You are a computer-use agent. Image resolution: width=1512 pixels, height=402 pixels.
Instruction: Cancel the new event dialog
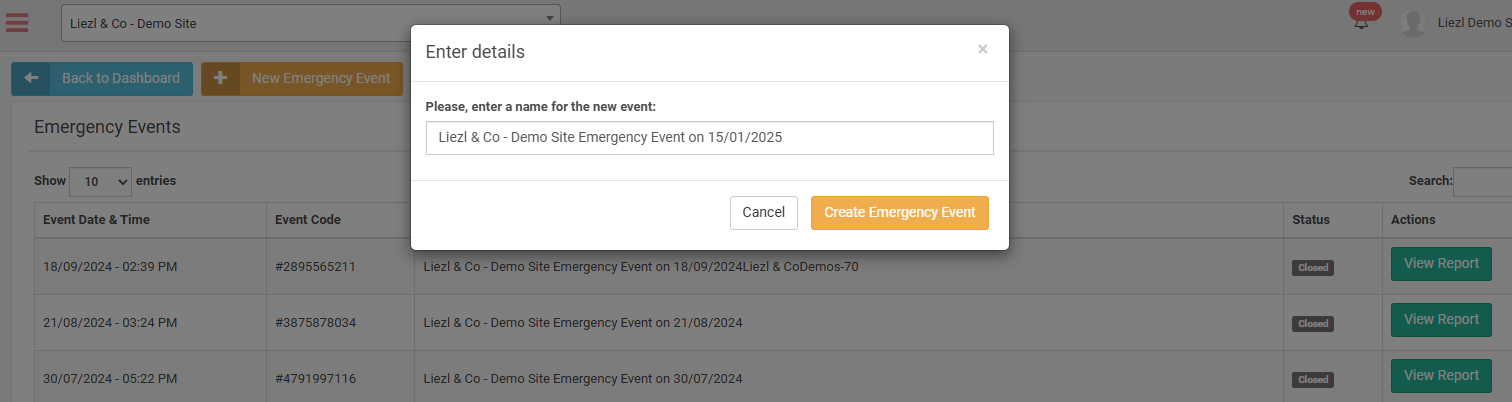[763, 212]
